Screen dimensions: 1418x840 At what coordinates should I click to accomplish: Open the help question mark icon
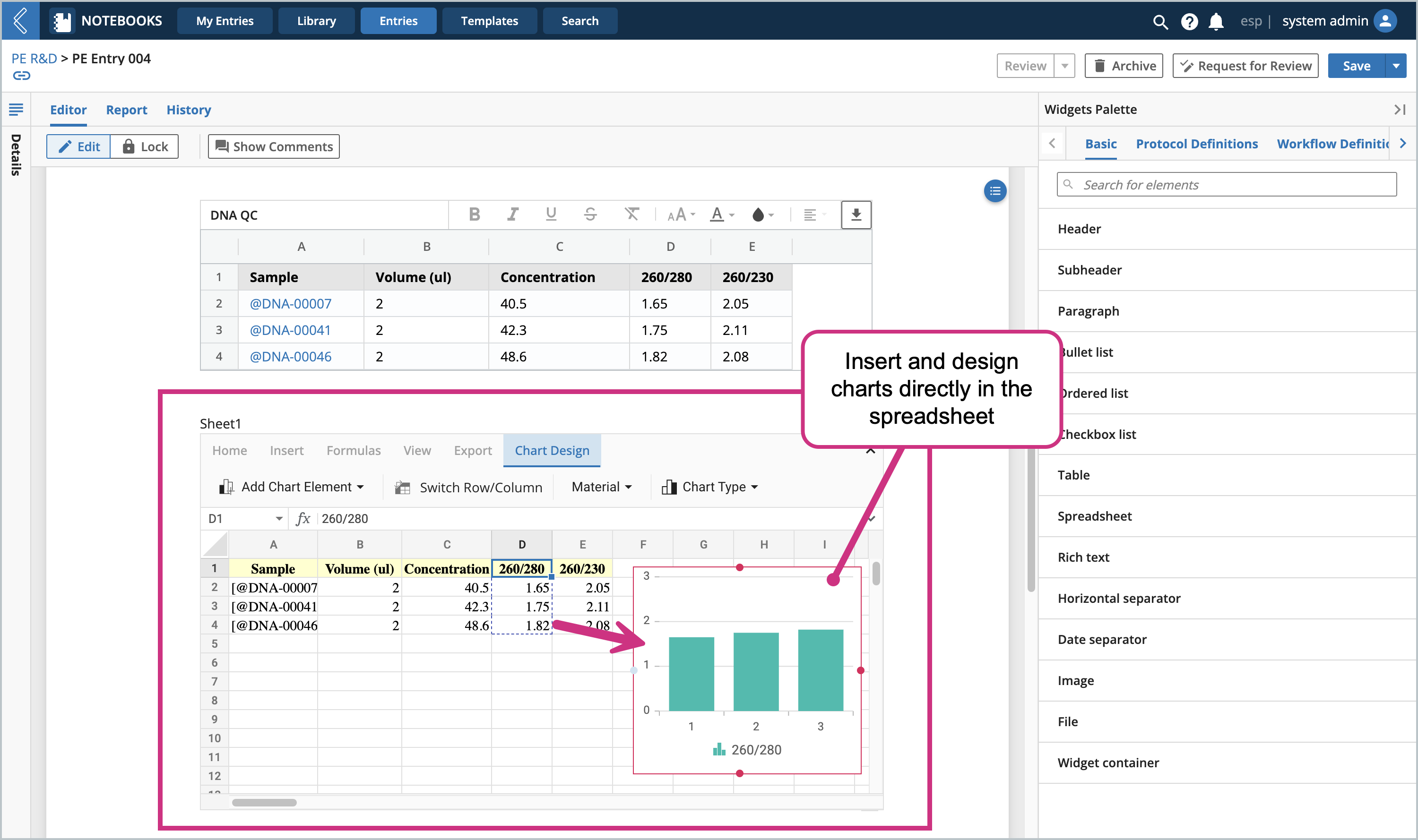click(1189, 22)
